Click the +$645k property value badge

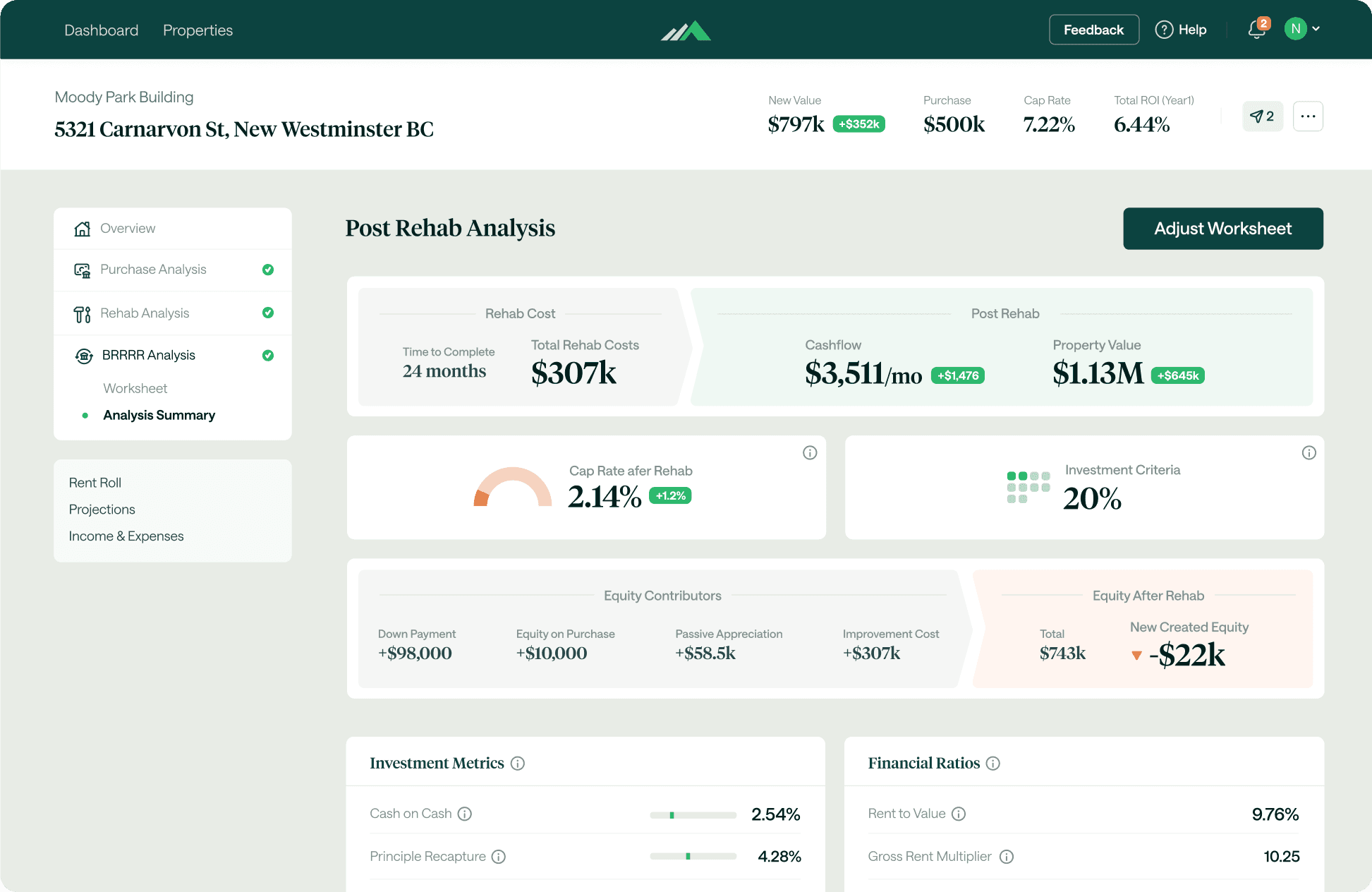pos(1177,375)
